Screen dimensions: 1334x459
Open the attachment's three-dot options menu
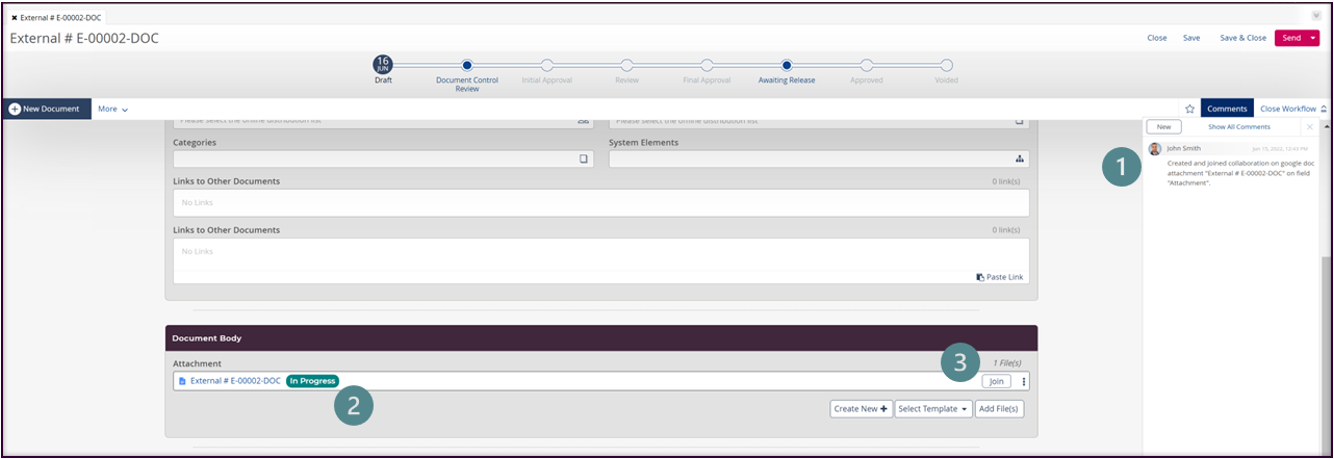(1023, 381)
